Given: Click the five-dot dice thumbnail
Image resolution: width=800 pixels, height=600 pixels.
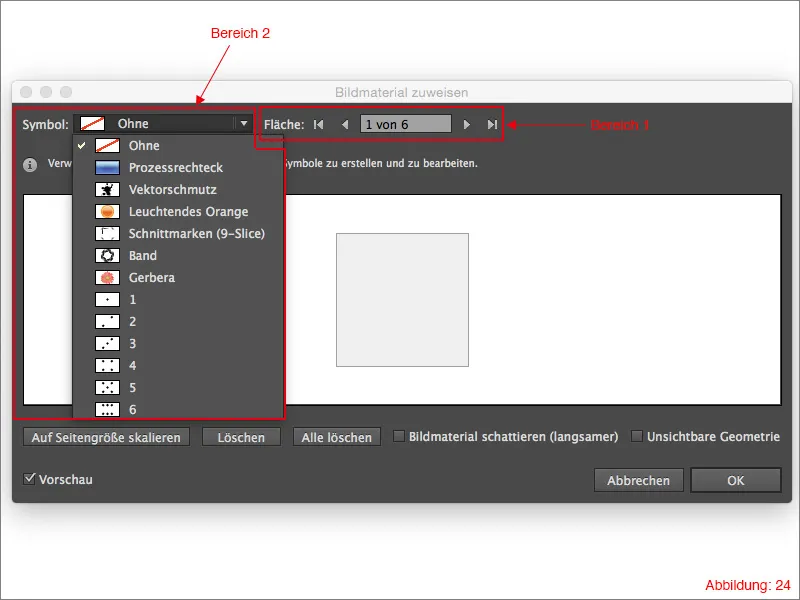Looking at the screenshot, I should click(107, 387).
